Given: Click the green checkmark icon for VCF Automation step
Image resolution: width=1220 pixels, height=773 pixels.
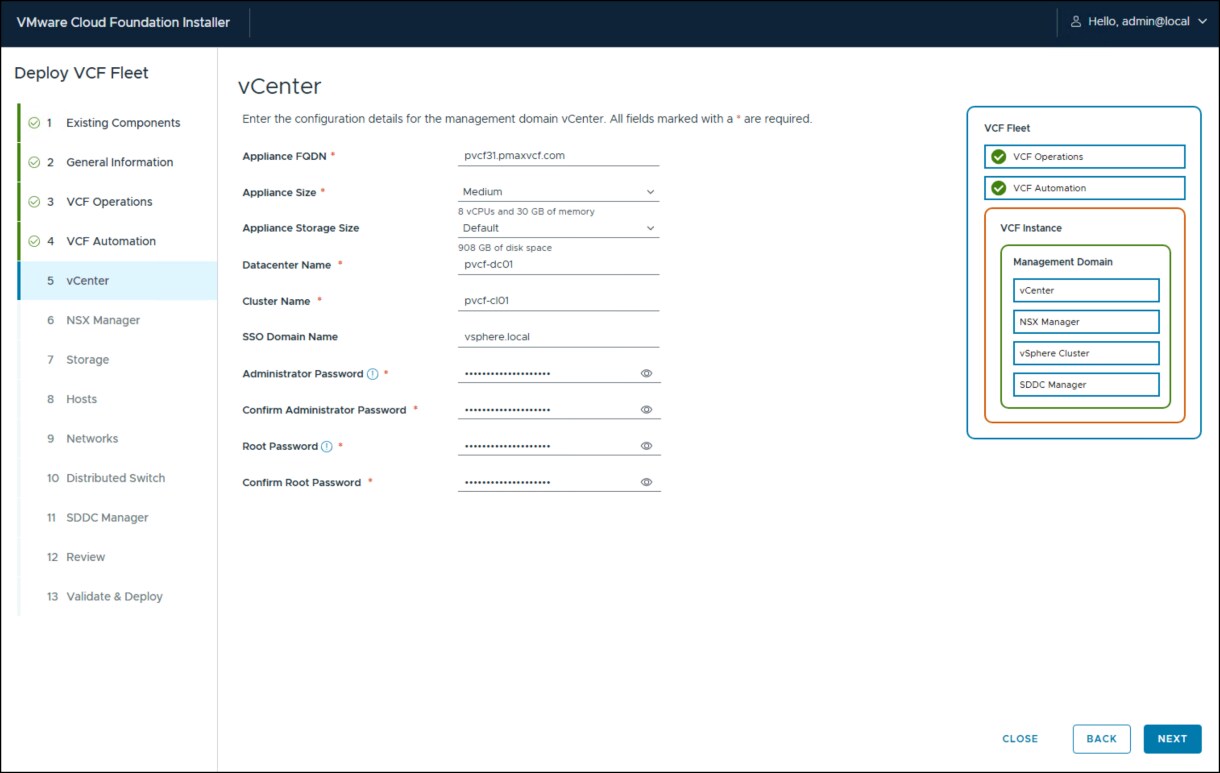Looking at the screenshot, I should tap(34, 241).
